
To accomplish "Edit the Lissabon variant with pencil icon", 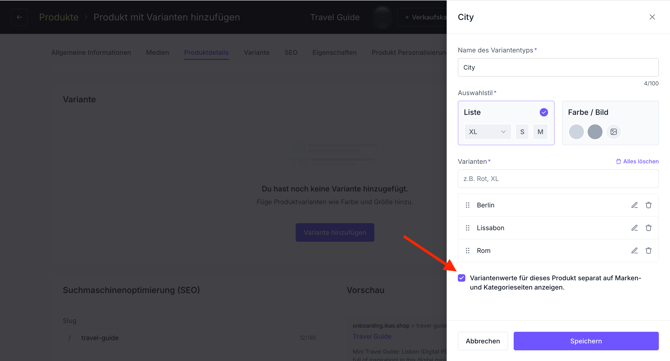I will (x=635, y=228).
